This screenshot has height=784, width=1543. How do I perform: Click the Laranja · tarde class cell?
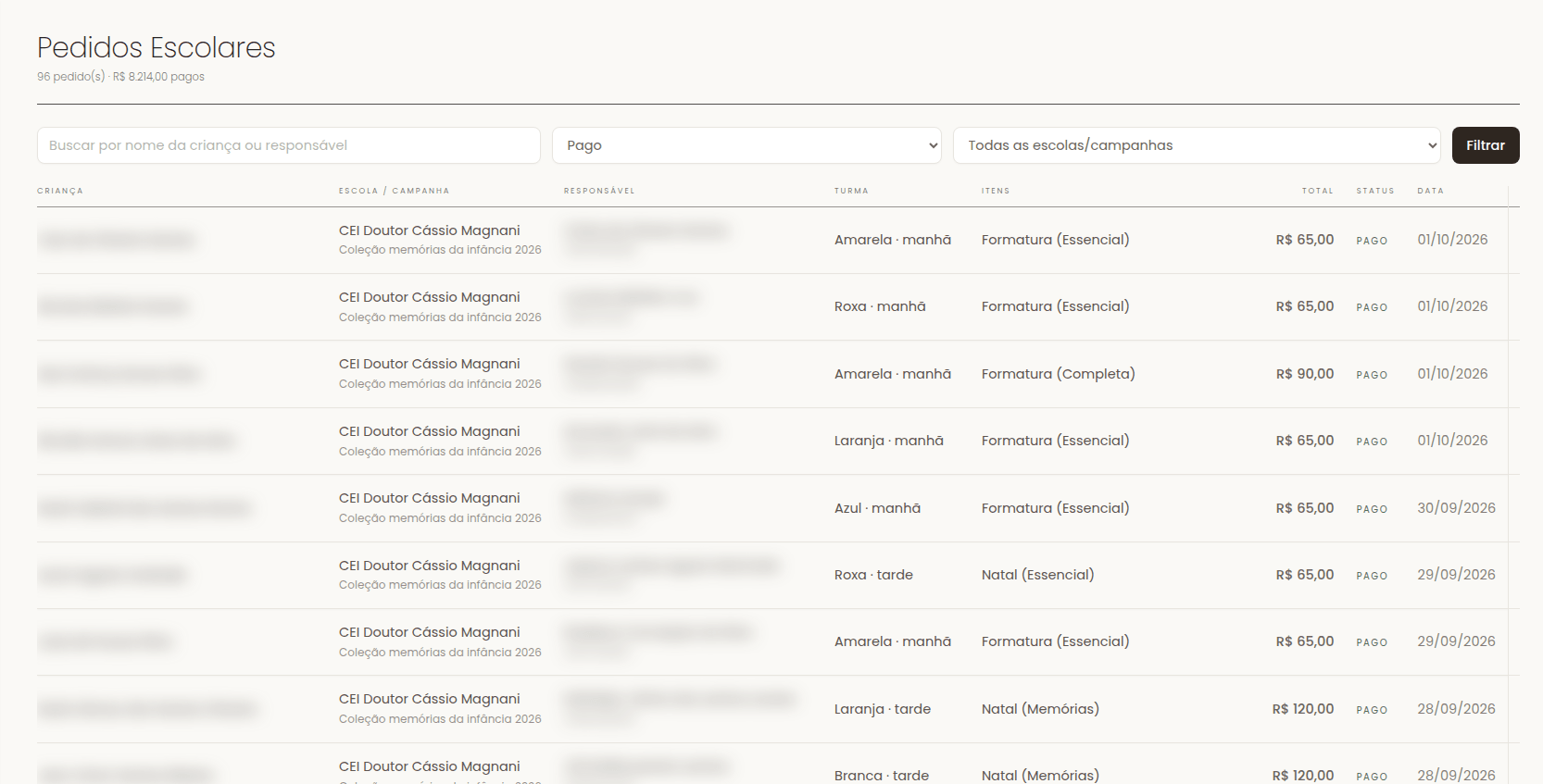[x=883, y=709]
